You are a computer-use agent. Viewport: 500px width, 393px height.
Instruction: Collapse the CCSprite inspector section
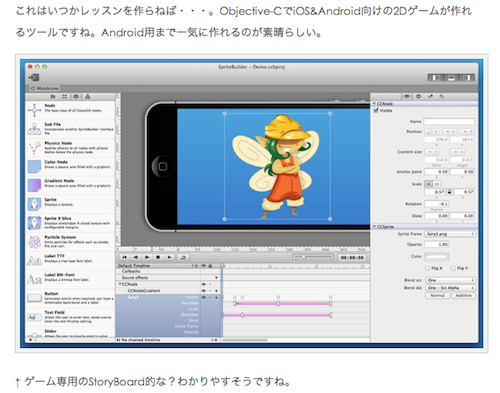point(374,227)
